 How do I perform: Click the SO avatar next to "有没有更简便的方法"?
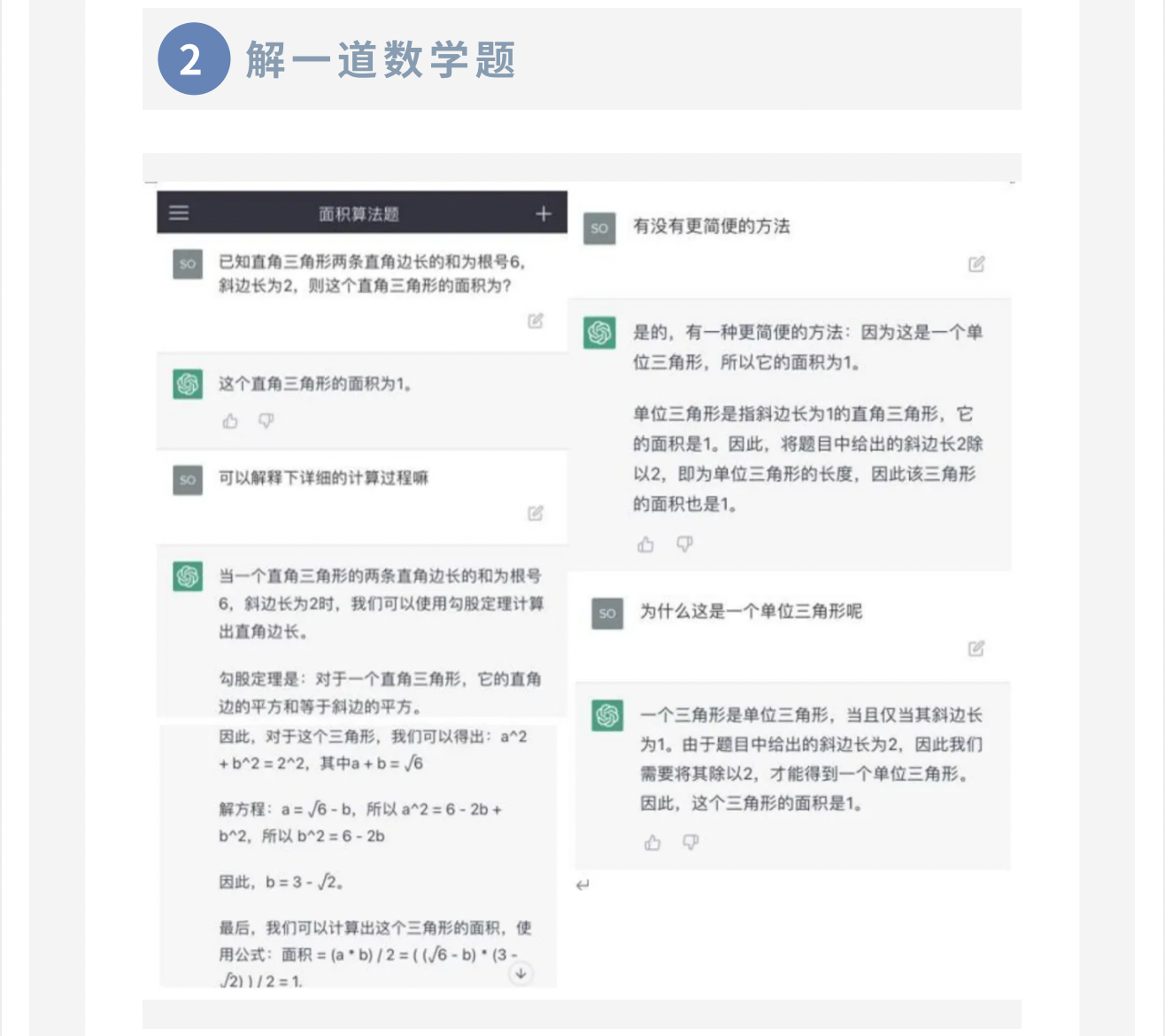pos(599,228)
